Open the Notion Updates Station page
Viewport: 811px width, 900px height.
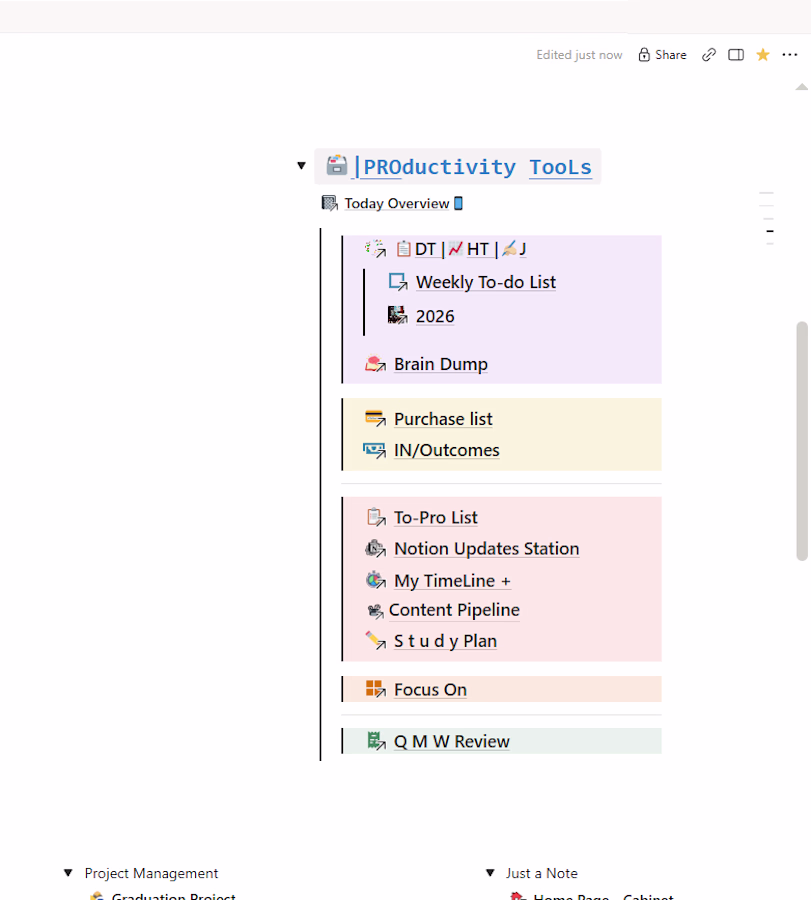(x=487, y=549)
